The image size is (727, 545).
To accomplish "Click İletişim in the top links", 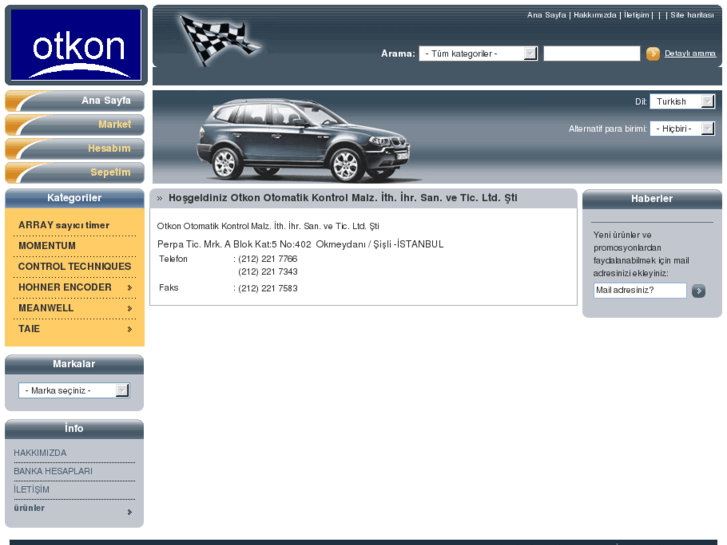I will (x=637, y=15).
